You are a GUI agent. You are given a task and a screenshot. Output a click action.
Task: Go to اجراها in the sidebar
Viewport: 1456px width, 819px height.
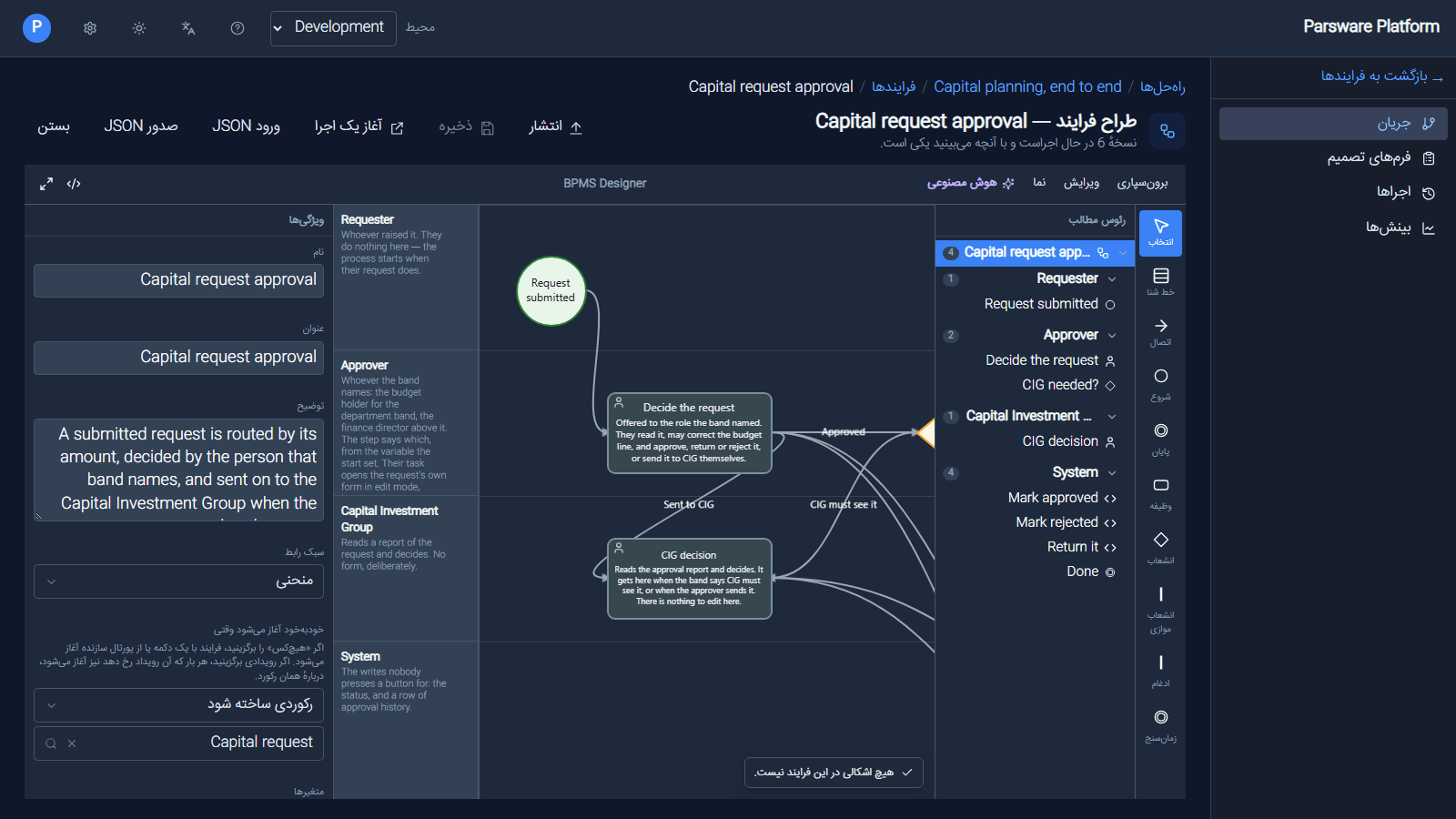click(x=1333, y=193)
